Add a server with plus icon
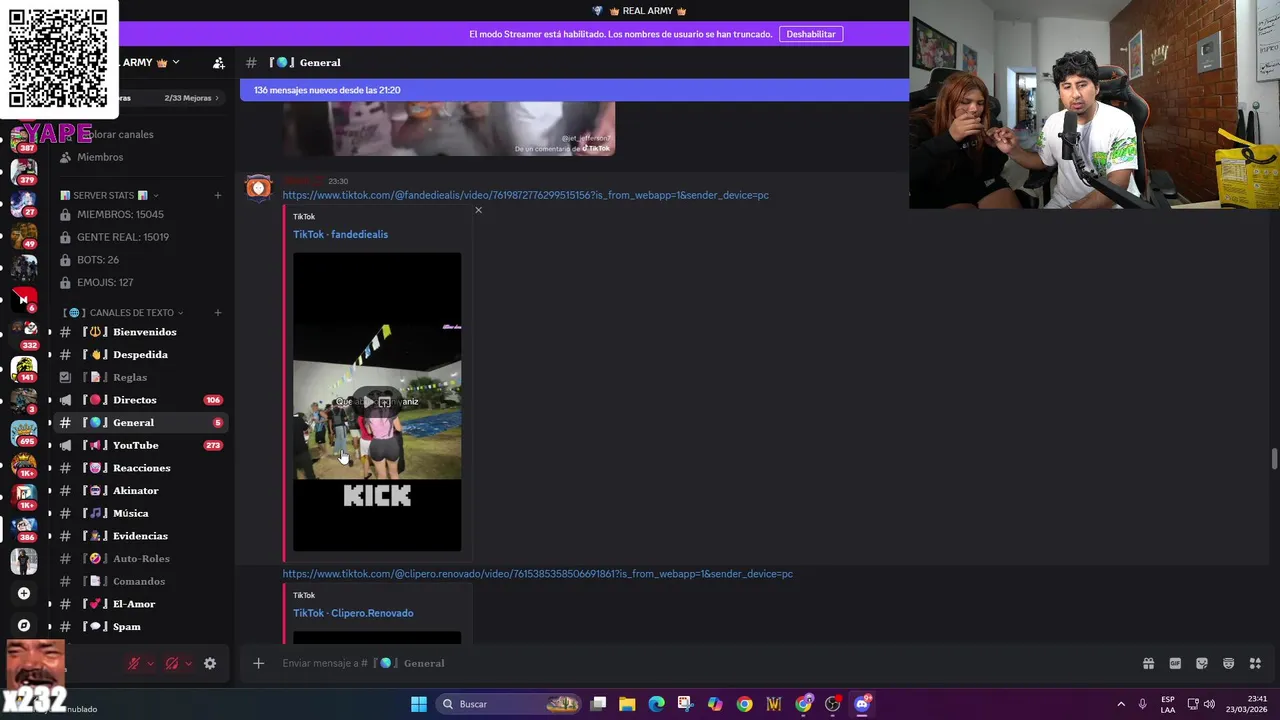The height and width of the screenshot is (720, 1280). 24,593
